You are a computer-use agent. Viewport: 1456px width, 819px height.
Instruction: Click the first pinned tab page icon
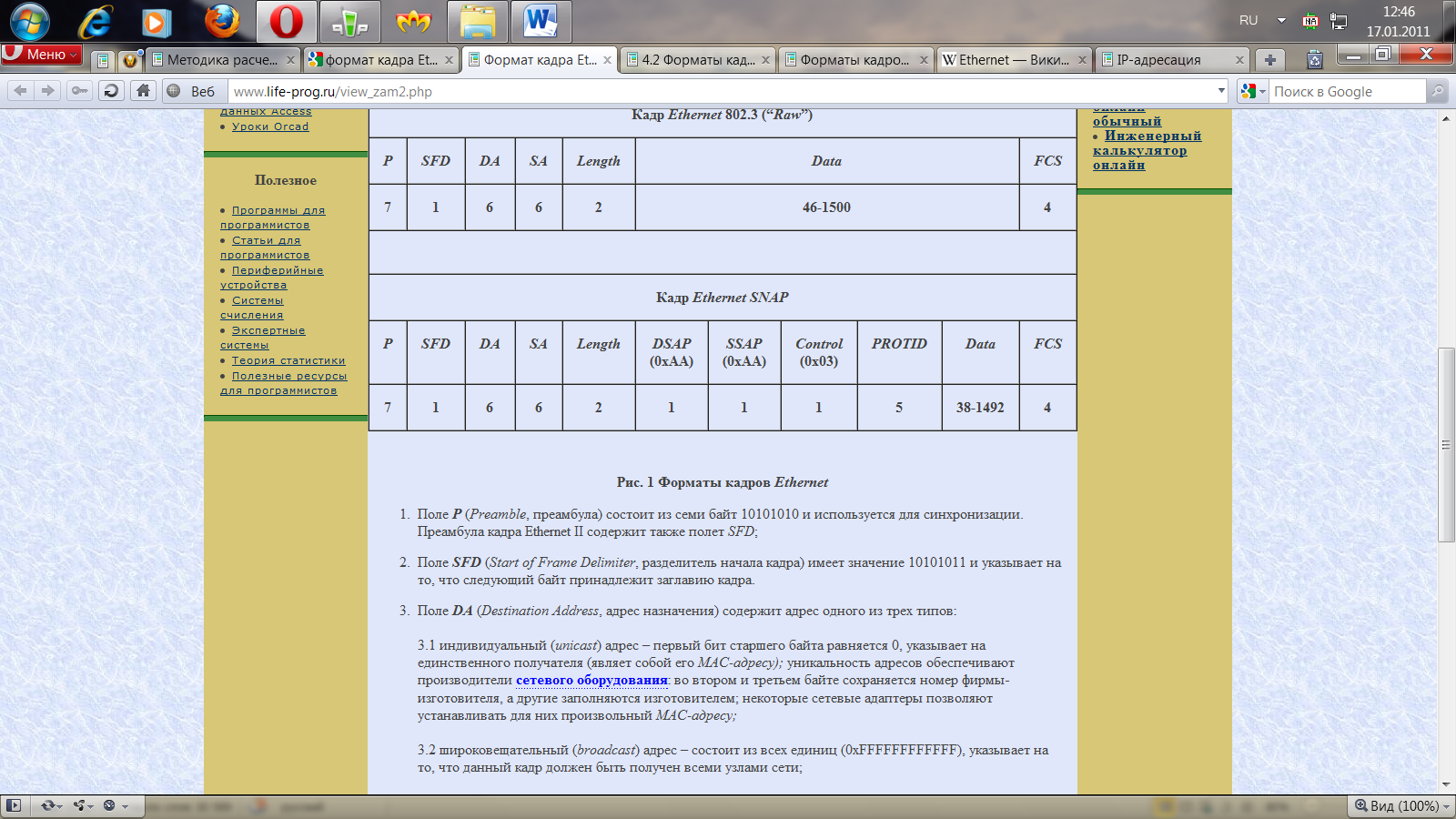[x=103, y=60]
